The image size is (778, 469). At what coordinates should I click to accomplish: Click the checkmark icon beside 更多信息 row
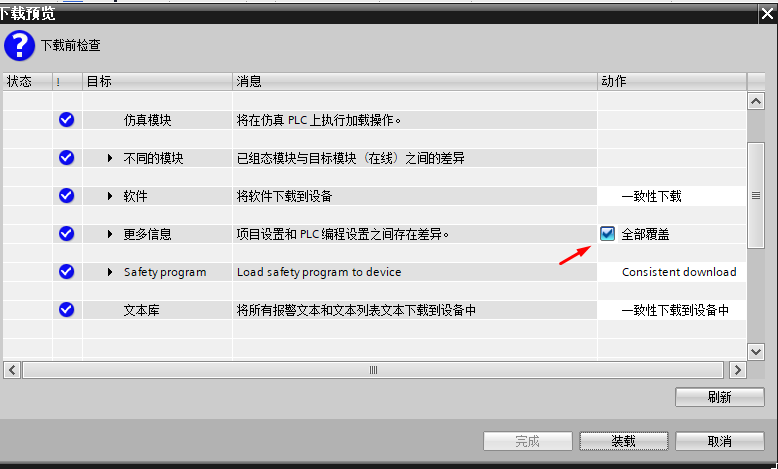pyautogui.click(x=66, y=234)
